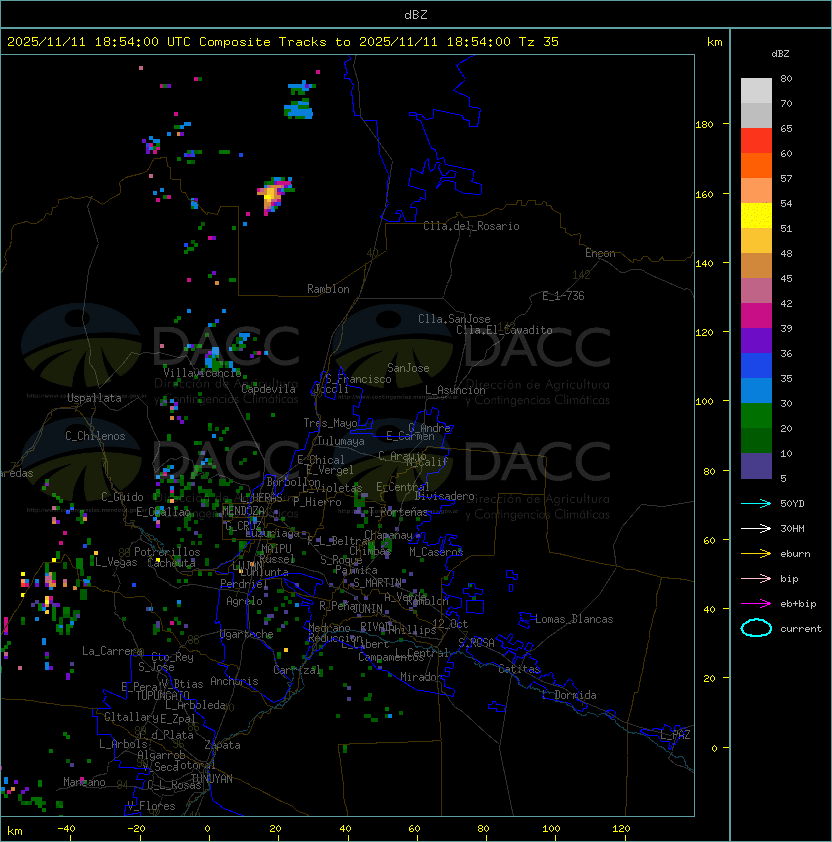Viewport: 832px width, 842px height.
Task: Click the Anchoris map label
Action: [234, 681]
